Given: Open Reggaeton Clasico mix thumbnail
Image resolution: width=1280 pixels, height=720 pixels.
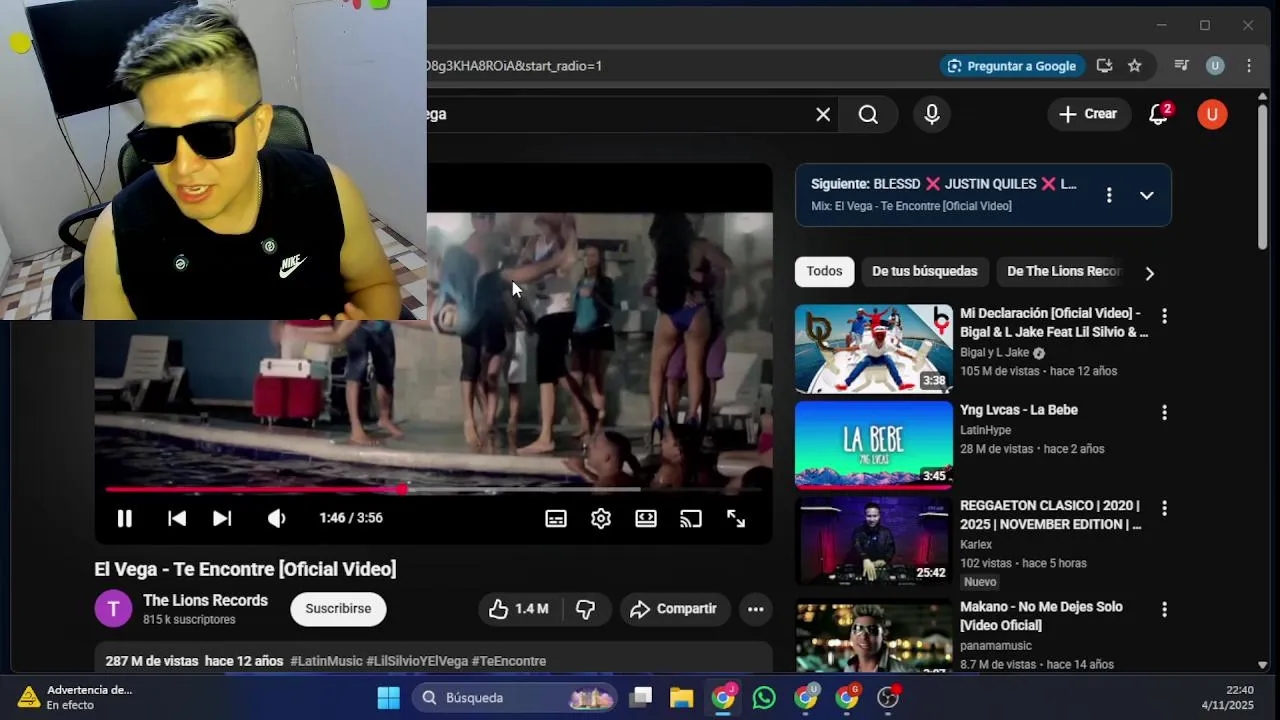Looking at the screenshot, I should coord(874,541).
